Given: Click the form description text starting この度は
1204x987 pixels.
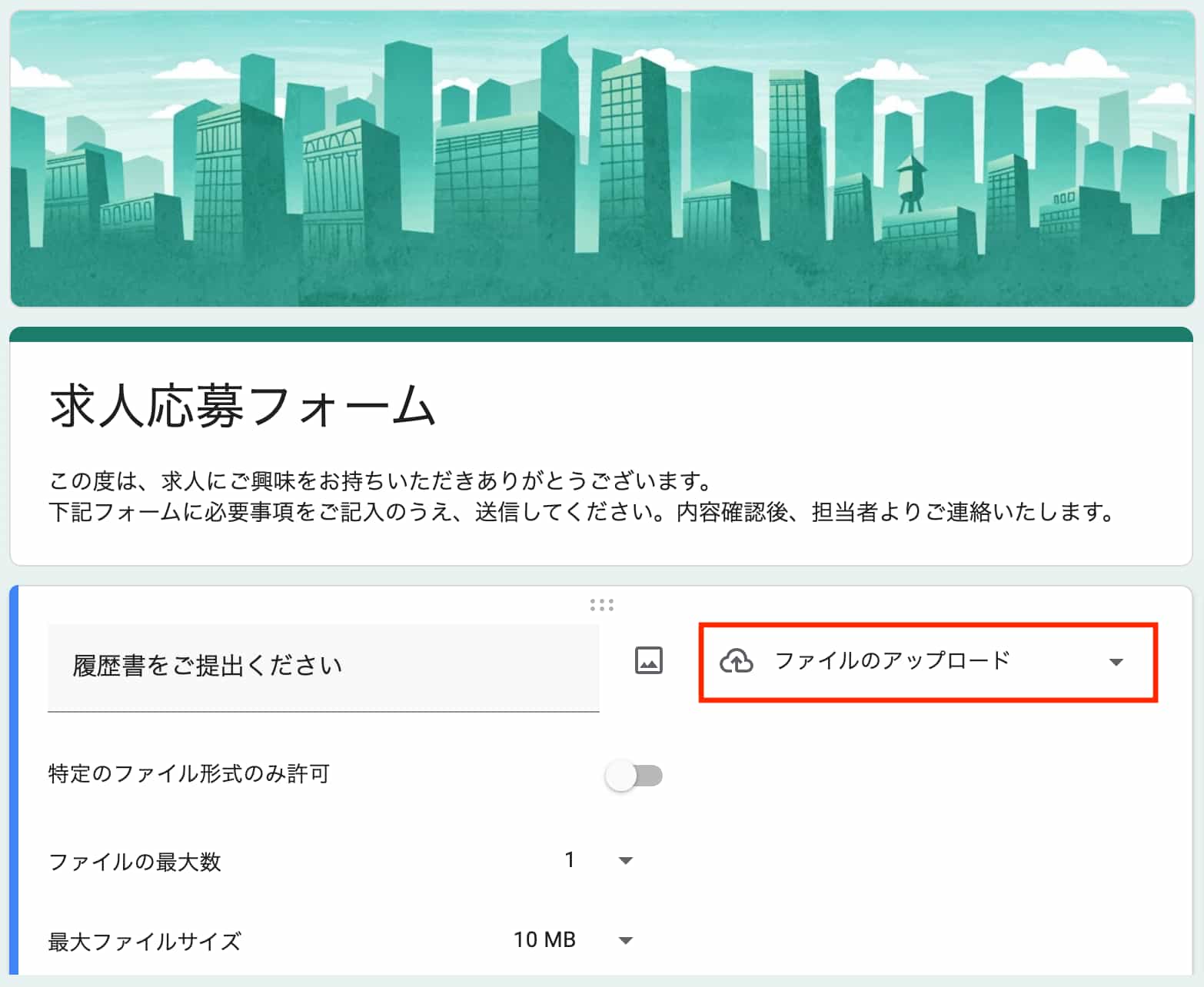Looking at the screenshot, I should (581, 497).
